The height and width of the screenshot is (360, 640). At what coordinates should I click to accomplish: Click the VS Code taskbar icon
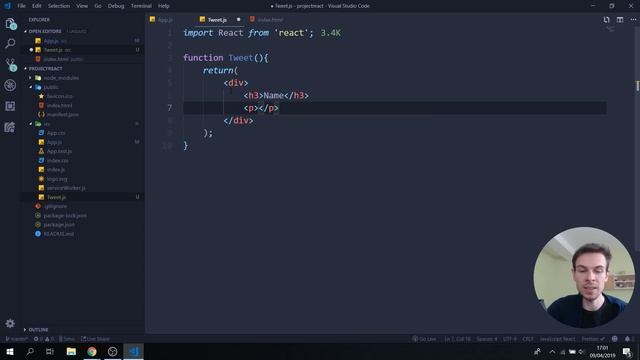[134, 351]
